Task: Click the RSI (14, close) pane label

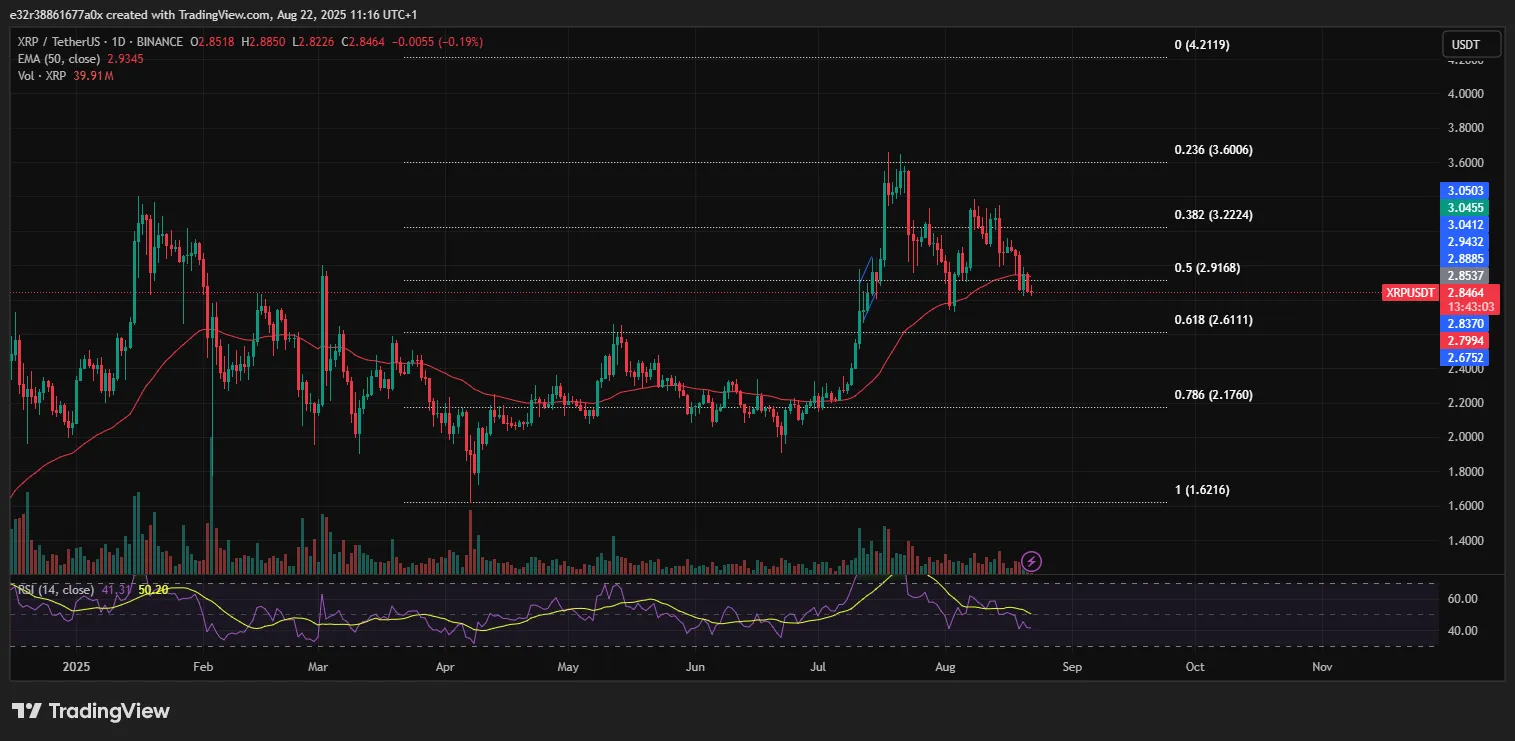Action: click(57, 590)
